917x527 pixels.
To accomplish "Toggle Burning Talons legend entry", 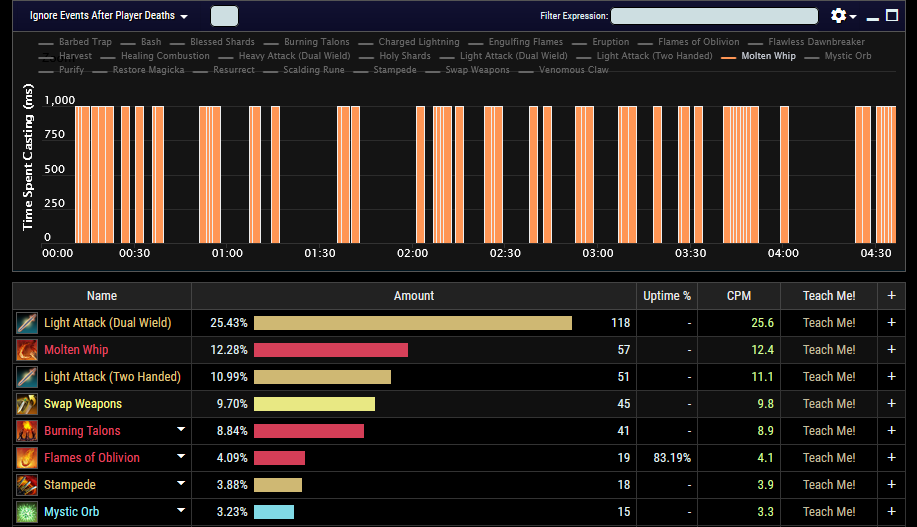I will (306, 42).
